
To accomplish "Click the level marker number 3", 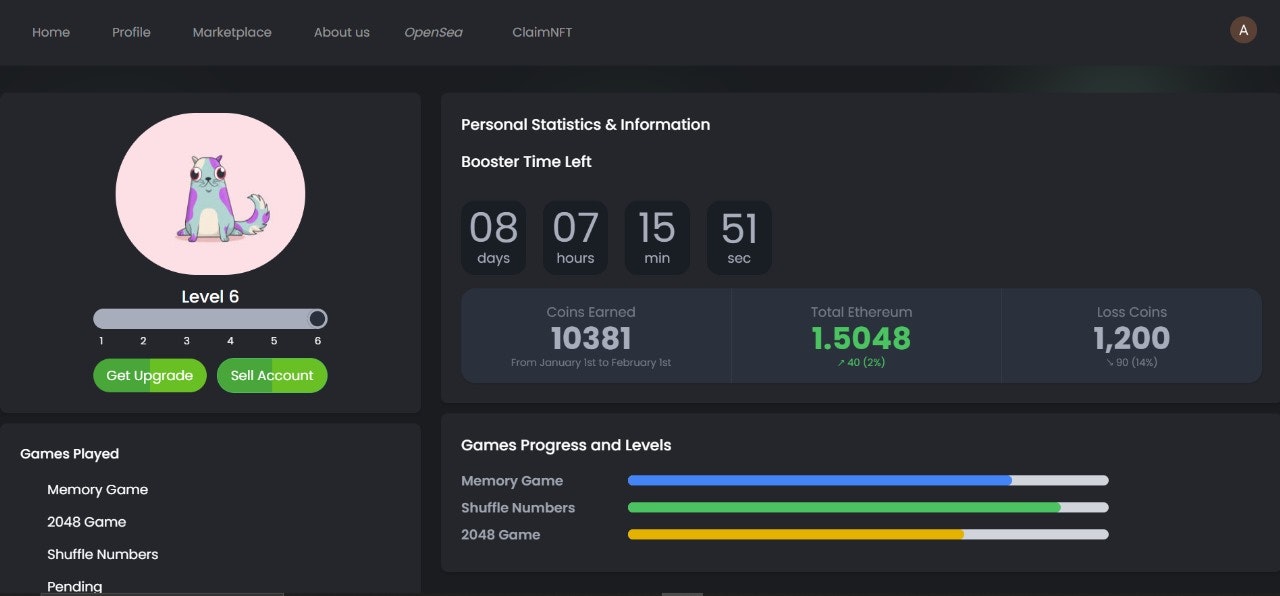I will click(x=186, y=341).
